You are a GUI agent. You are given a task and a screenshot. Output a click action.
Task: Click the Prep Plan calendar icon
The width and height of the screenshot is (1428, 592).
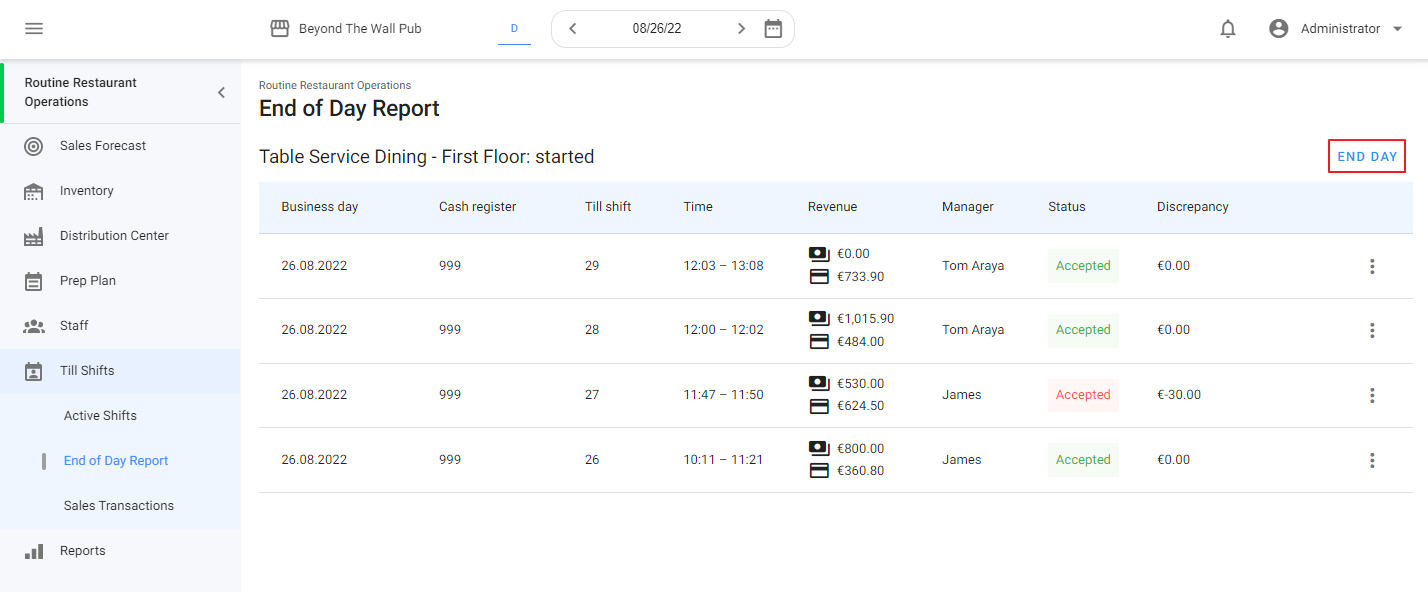[33, 281]
